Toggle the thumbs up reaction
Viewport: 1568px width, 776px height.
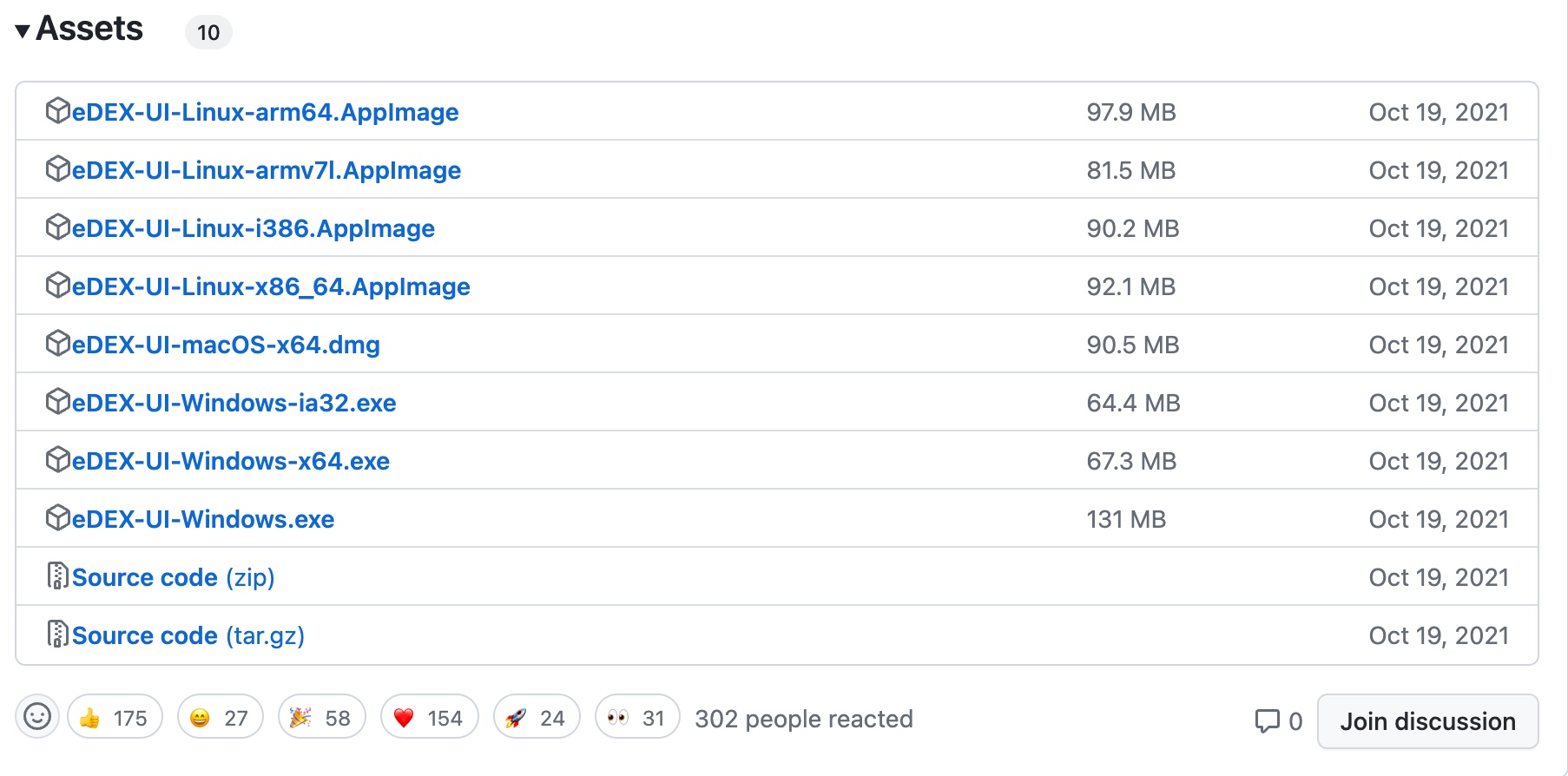point(115,717)
